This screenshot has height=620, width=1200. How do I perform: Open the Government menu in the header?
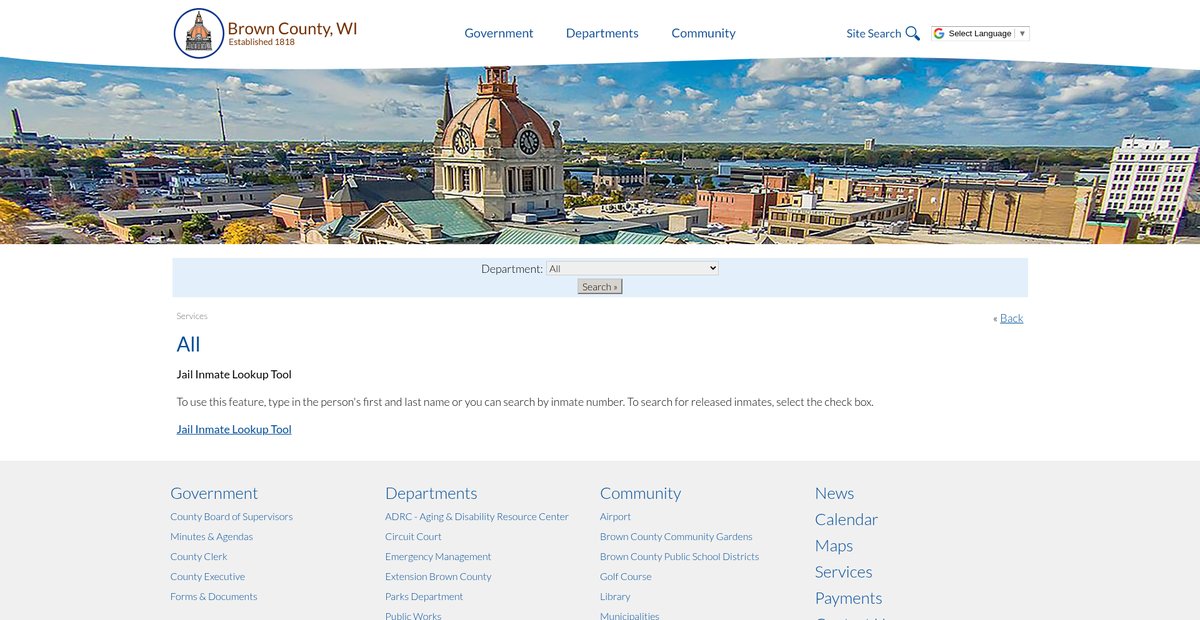tap(499, 33)
